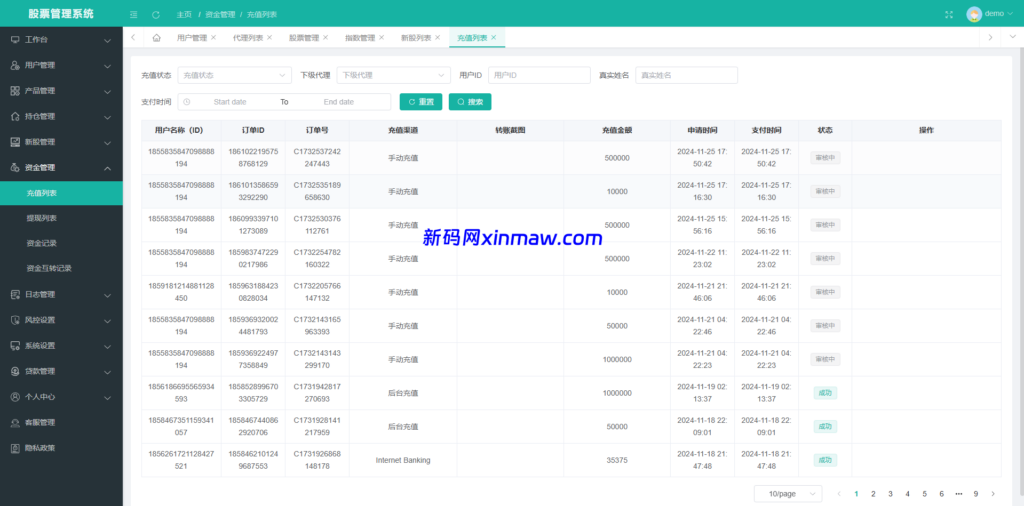Image resolution: width=1024 pixels, height=506 pixels.
Task: Click the home icon tab
Action: [157, 38]
